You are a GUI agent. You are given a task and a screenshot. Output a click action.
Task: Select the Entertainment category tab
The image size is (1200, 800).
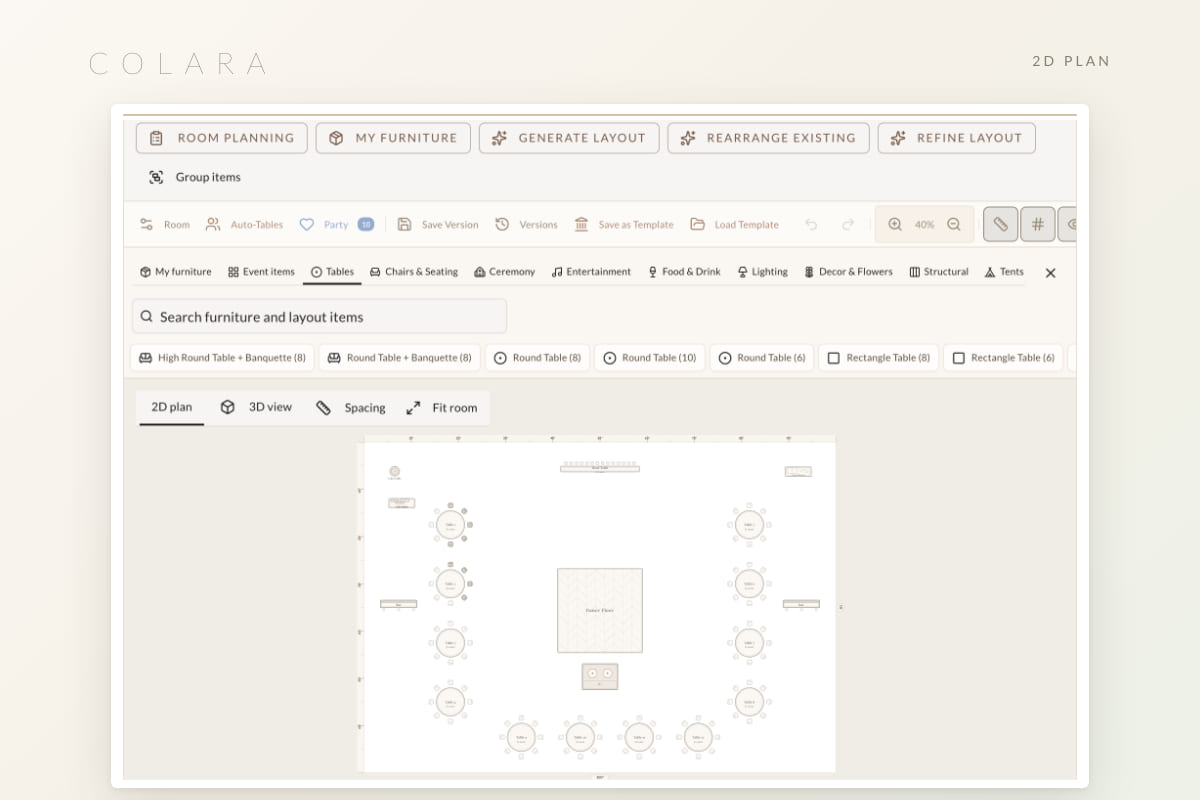click(x=591, y=272)
